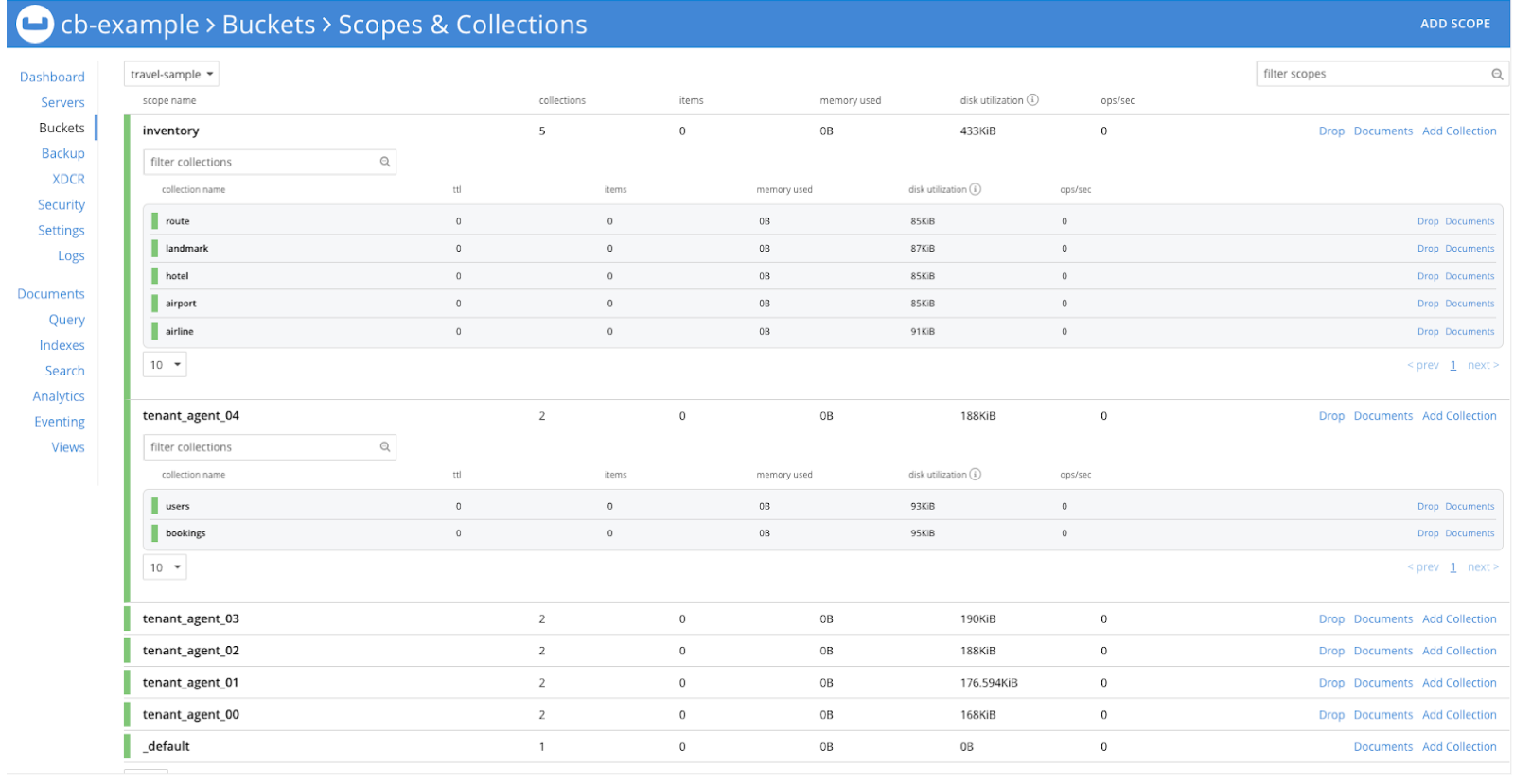Click Add Collection for tenant_agent_02
The height and width of the screenshot is (784, 1514).
click(1459, 652)
